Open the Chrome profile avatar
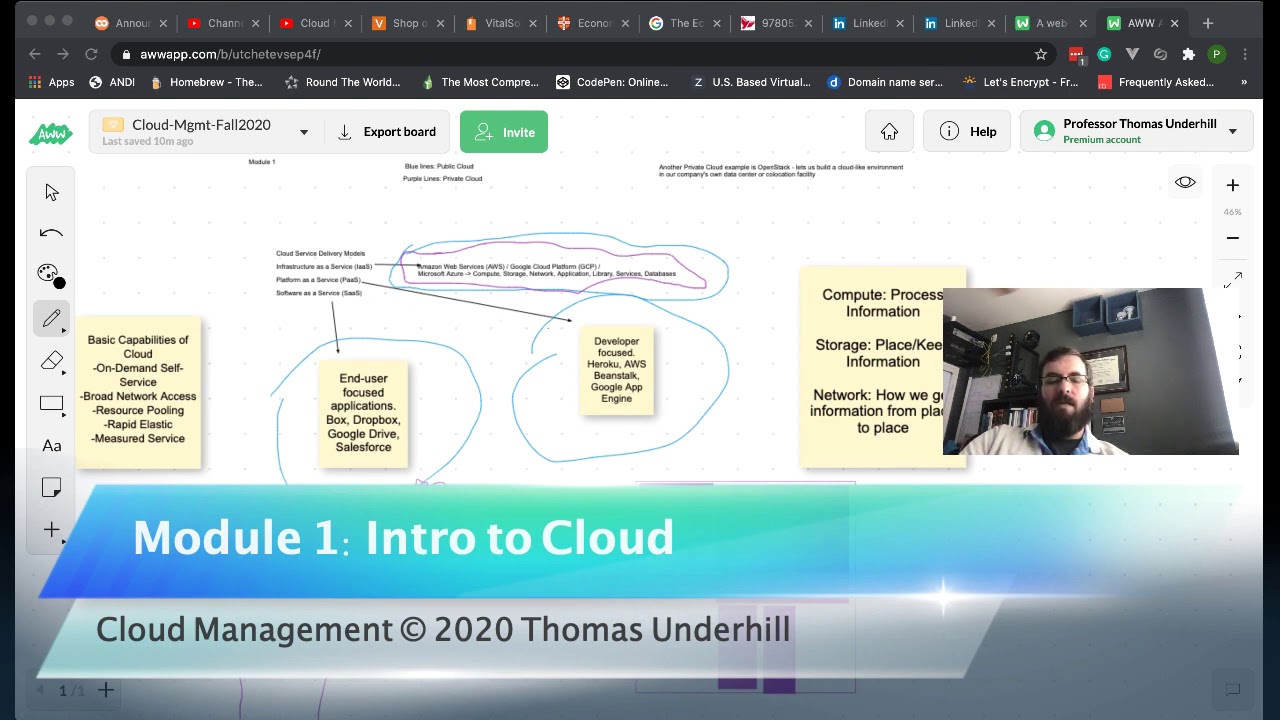This screenshot has width=1280, height=720. pyautogui.click(x=1216, y=54)
